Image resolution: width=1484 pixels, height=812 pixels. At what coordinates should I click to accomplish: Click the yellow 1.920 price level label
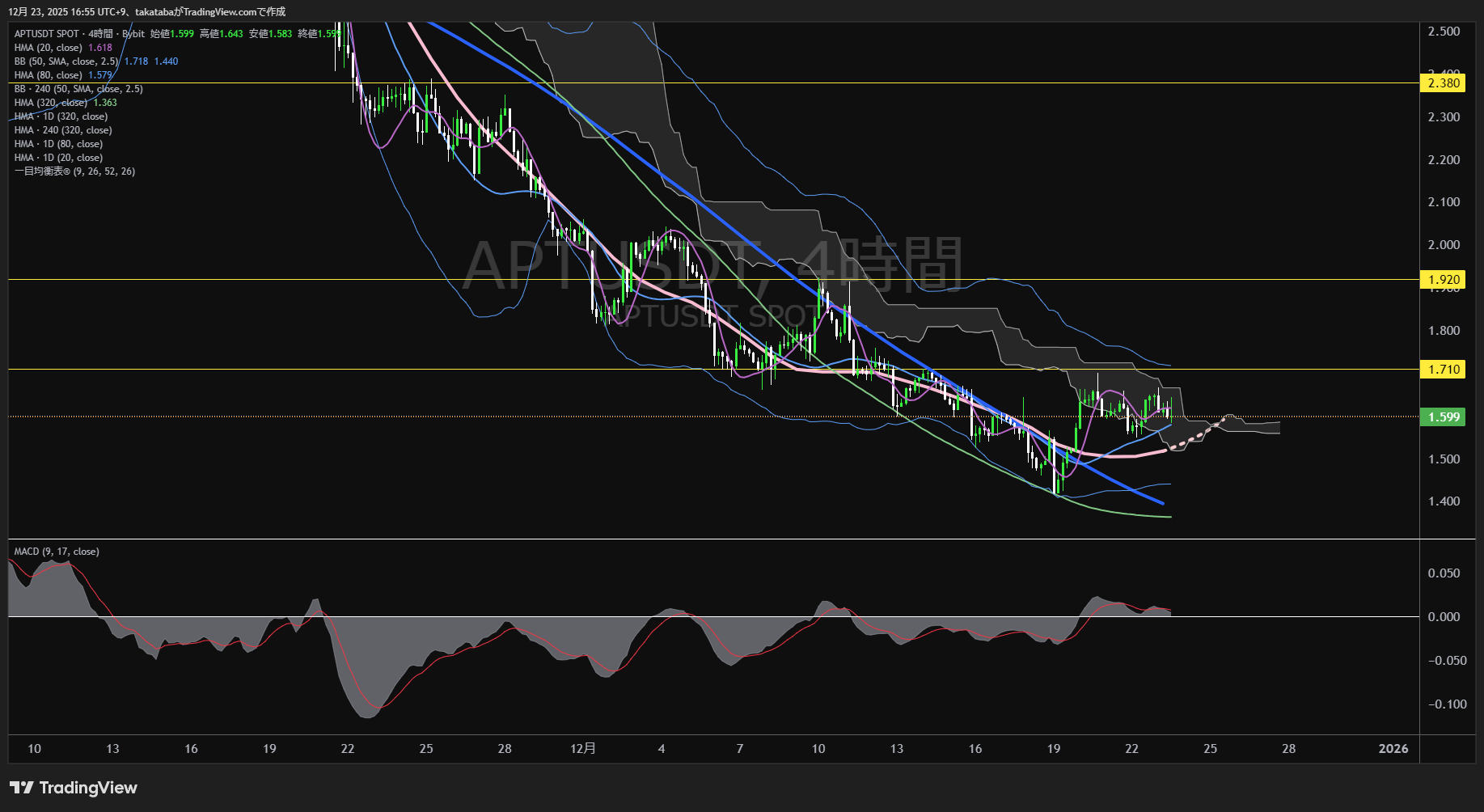coord(1443,280)
